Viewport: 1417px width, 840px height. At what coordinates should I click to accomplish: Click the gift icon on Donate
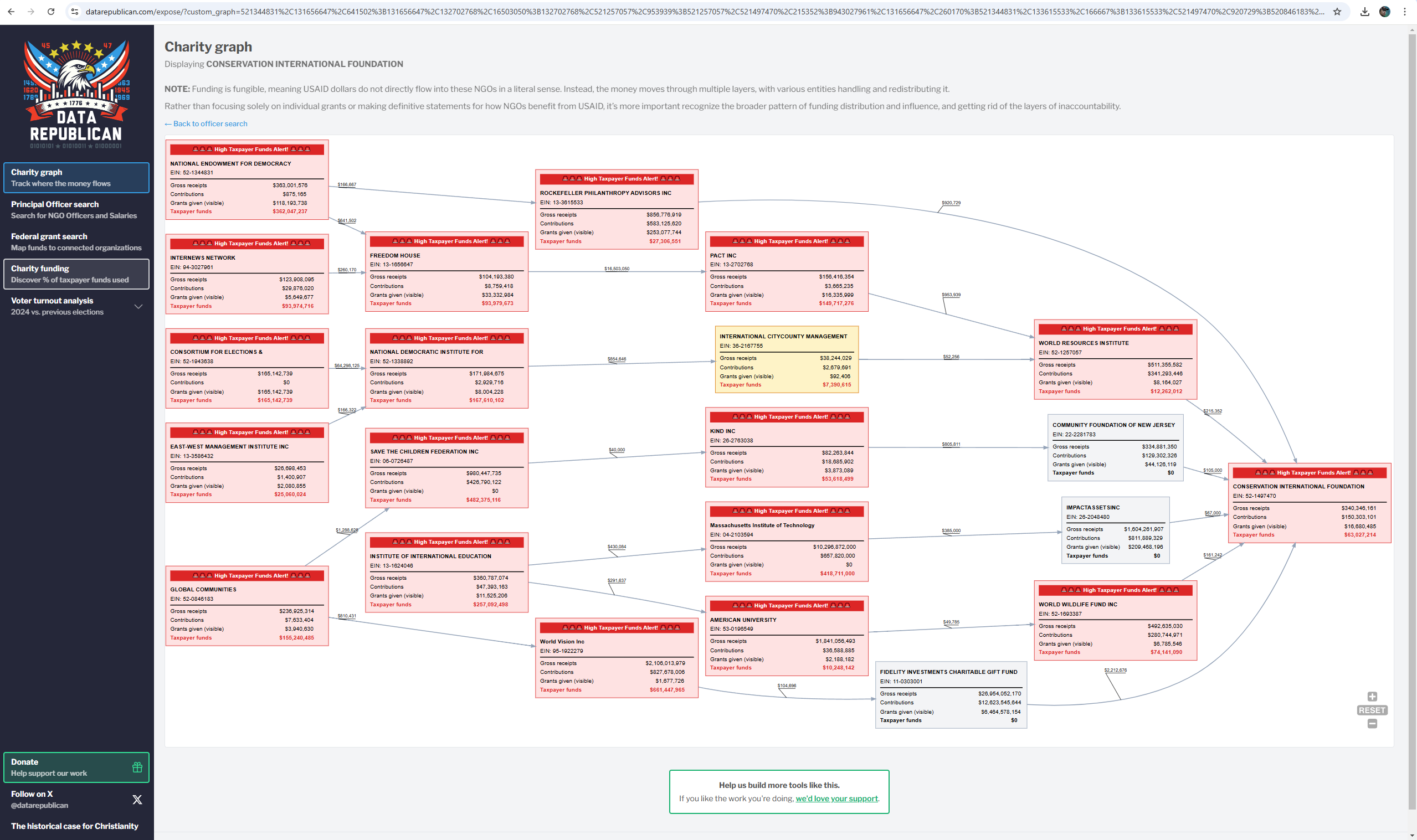pyautogui.click(x=137, y=767)
